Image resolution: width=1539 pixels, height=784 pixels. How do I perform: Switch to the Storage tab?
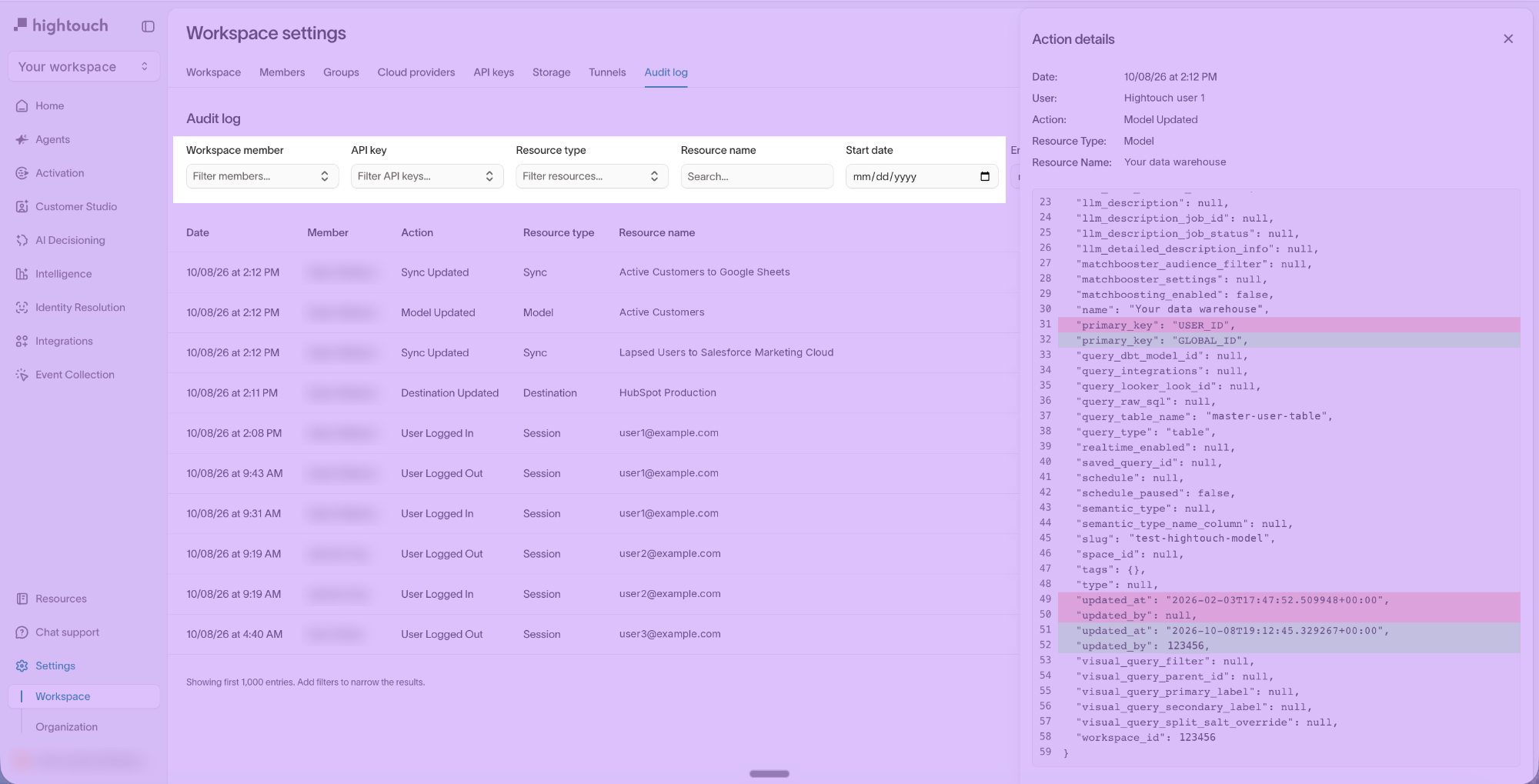tap(551, 72)
